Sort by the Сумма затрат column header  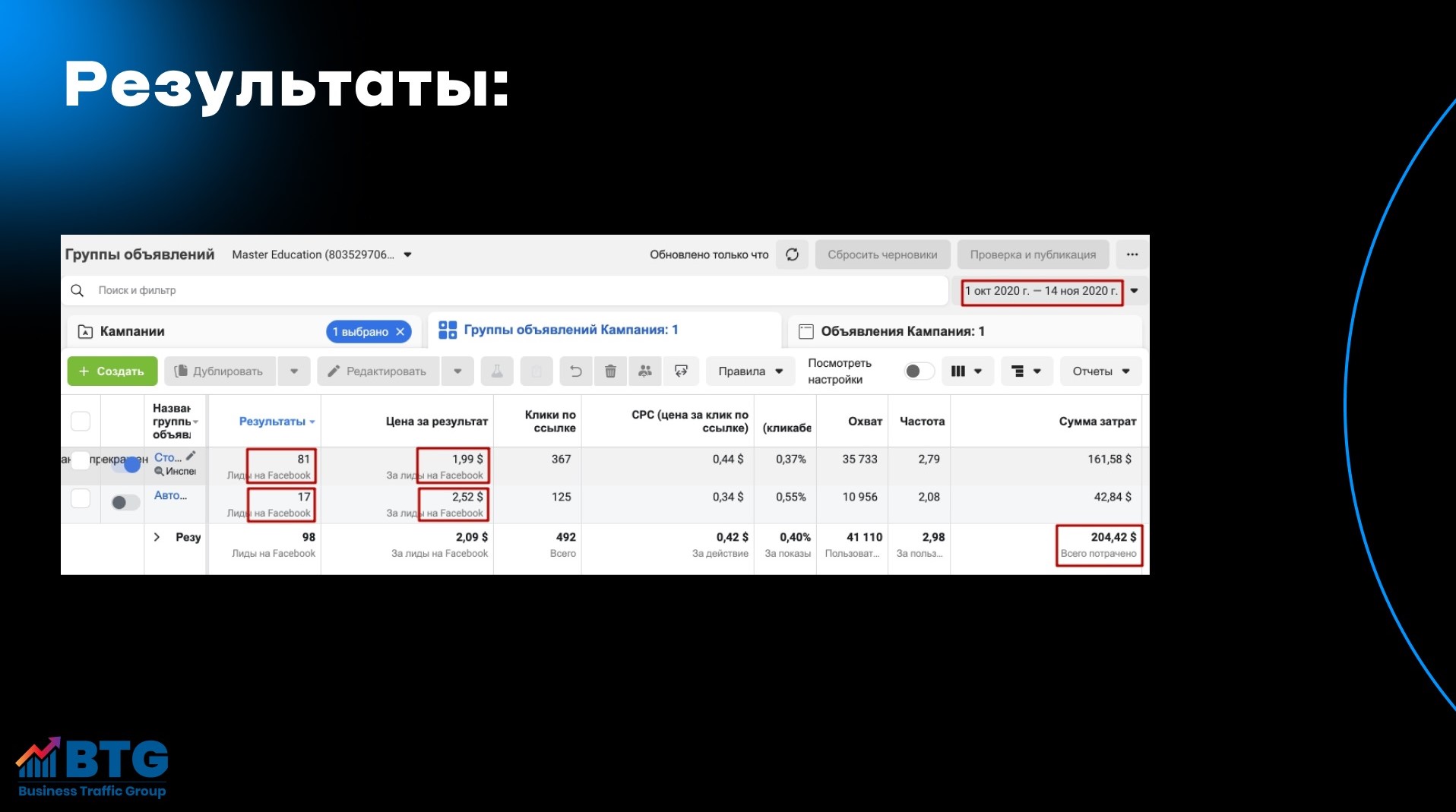1097,422
